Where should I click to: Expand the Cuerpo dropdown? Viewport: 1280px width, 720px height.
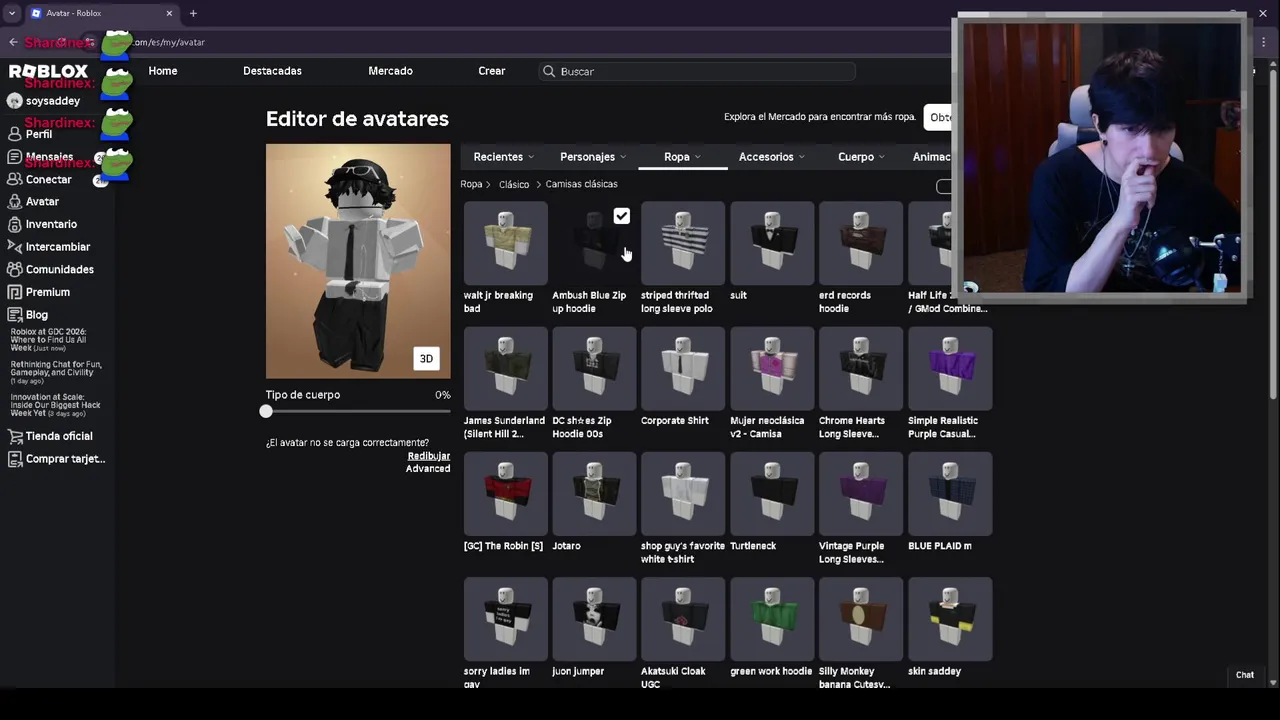point(861,157)
